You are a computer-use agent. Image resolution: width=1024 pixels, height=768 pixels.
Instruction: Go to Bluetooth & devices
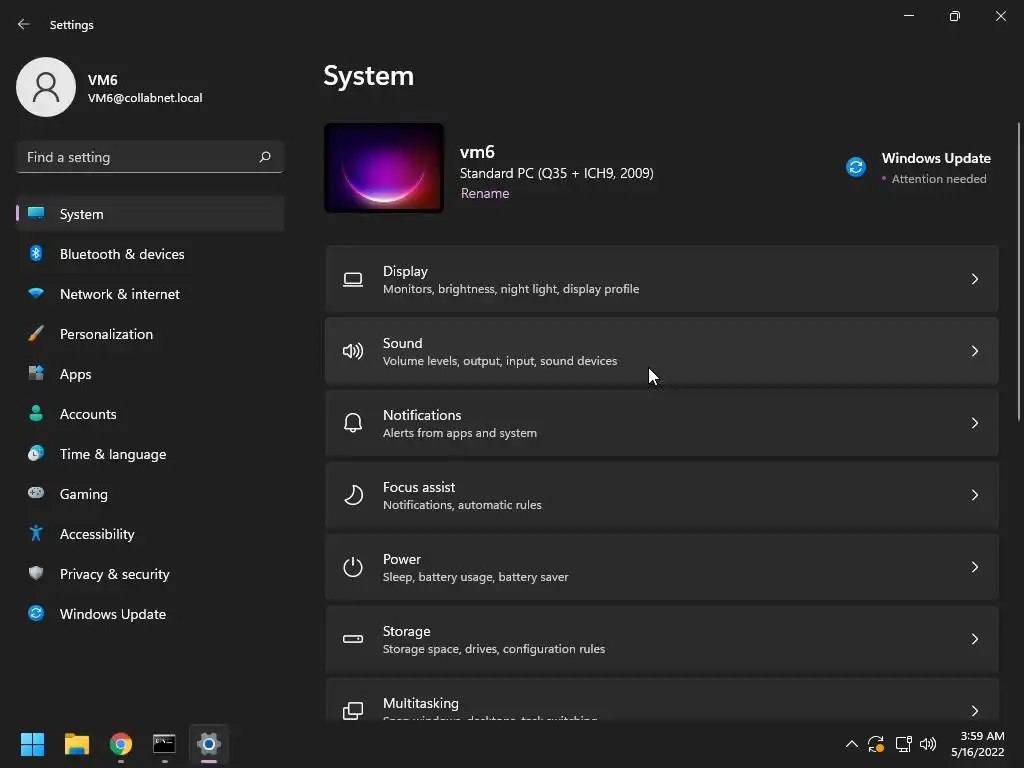[x=150, y=254]
